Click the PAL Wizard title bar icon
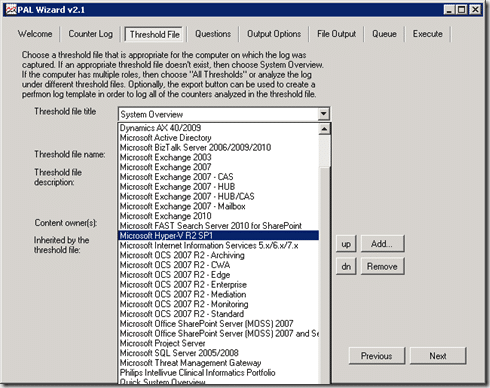 (11, 10)
